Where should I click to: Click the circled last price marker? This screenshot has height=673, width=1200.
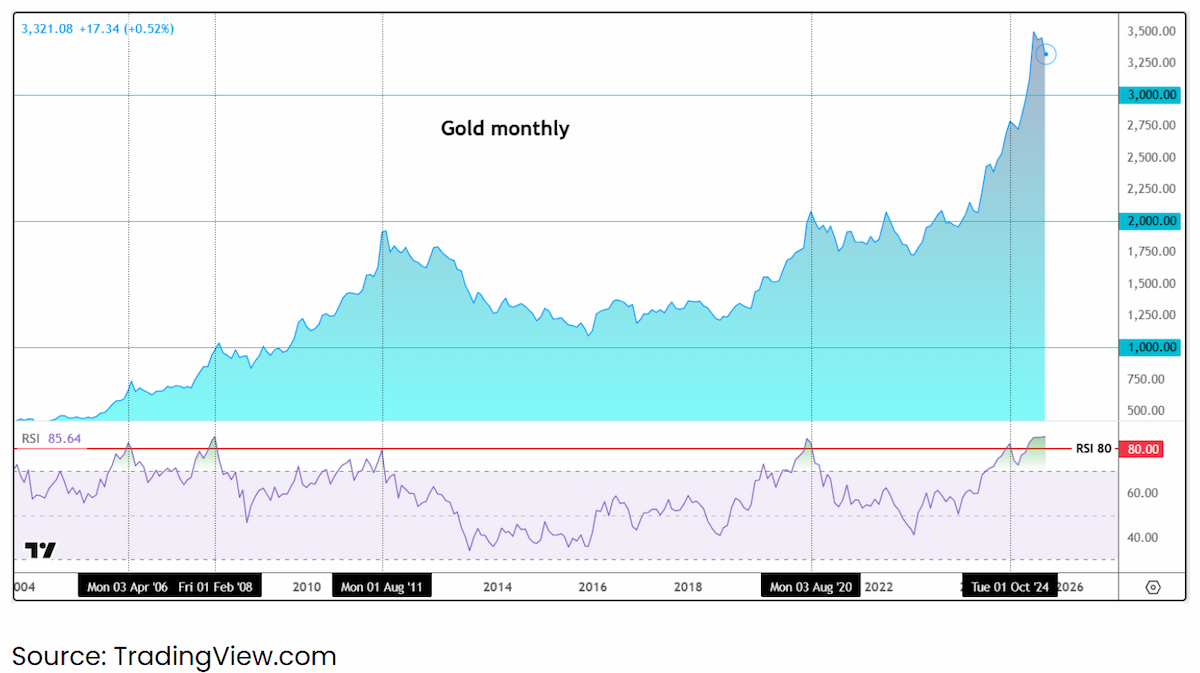[1046, 54]
